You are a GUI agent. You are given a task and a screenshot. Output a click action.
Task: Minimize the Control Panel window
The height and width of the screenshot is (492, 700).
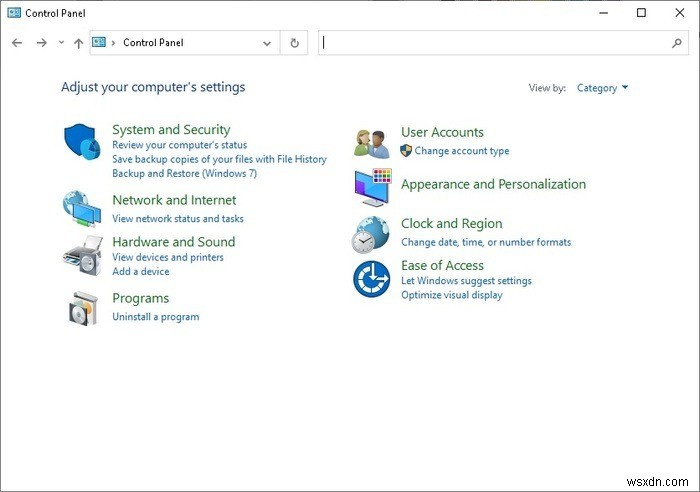[x=603, y=13]
